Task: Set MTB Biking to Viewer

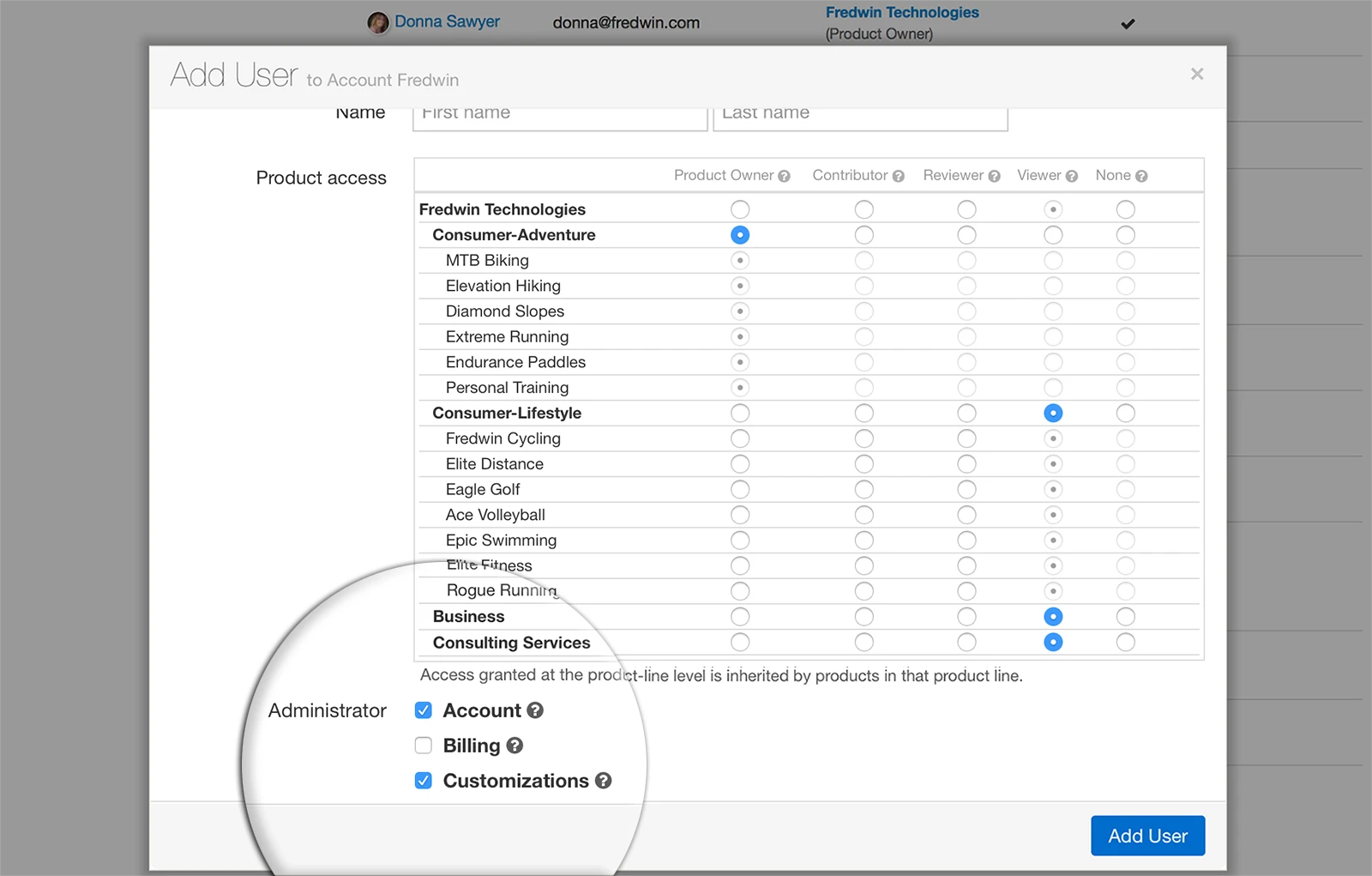Action: pos(1053,261)
